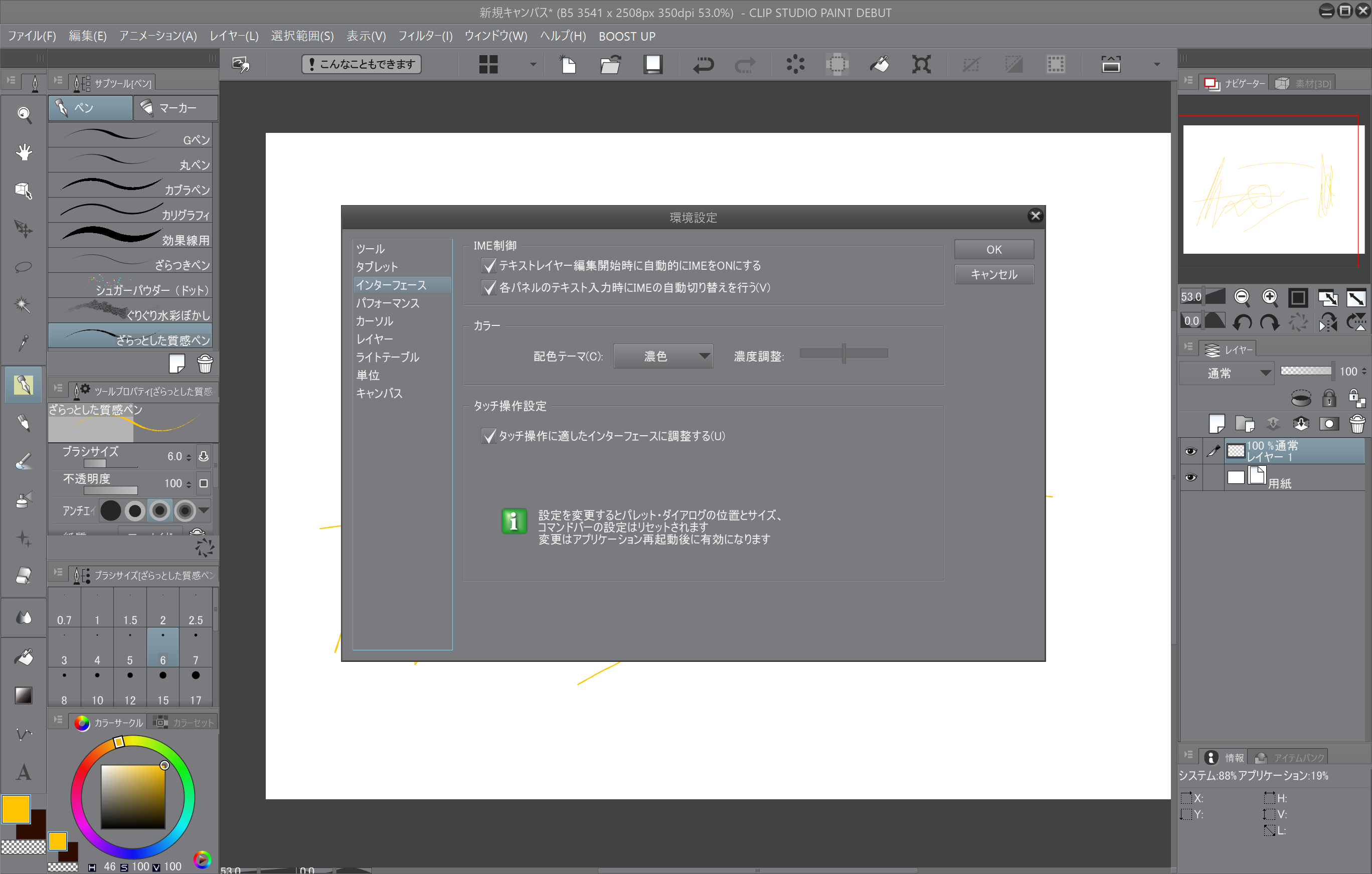This screenshot has height=874, width=1372.
Task: Open the 配色テーマ color theme dropdown
Action: coord(662,356)
